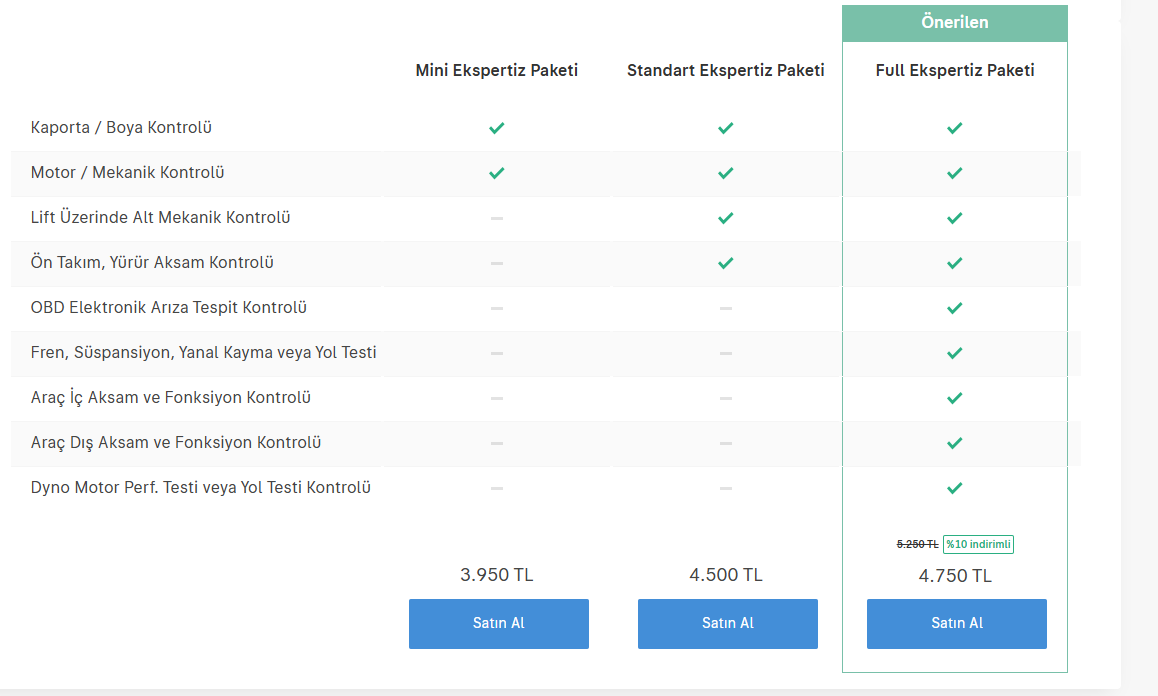Image resolution: width=1158 pixels, height=696 pixels.
Task: Click the %10 indirimli discount badge
Action: click(x=978, y=544)
